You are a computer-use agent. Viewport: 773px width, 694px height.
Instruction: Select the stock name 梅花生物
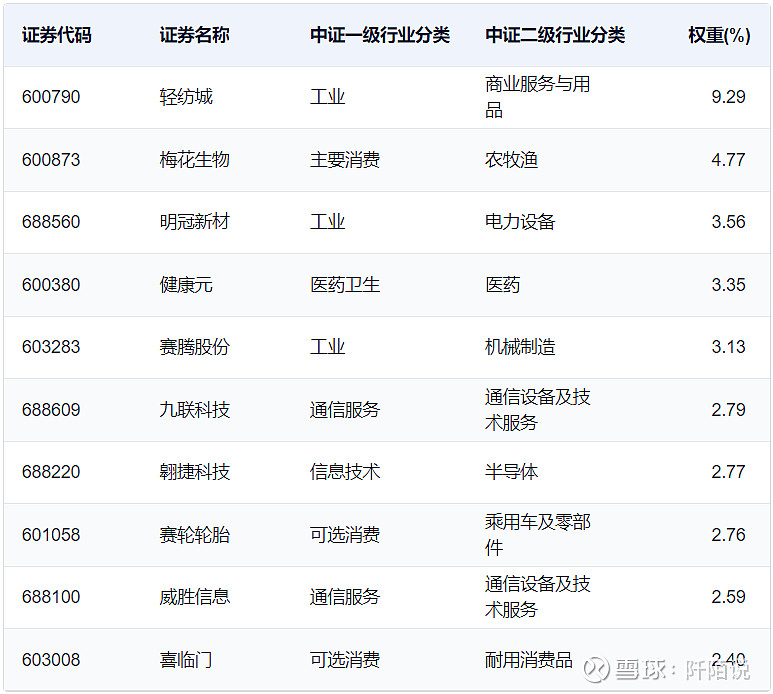(x=194, y=160)
